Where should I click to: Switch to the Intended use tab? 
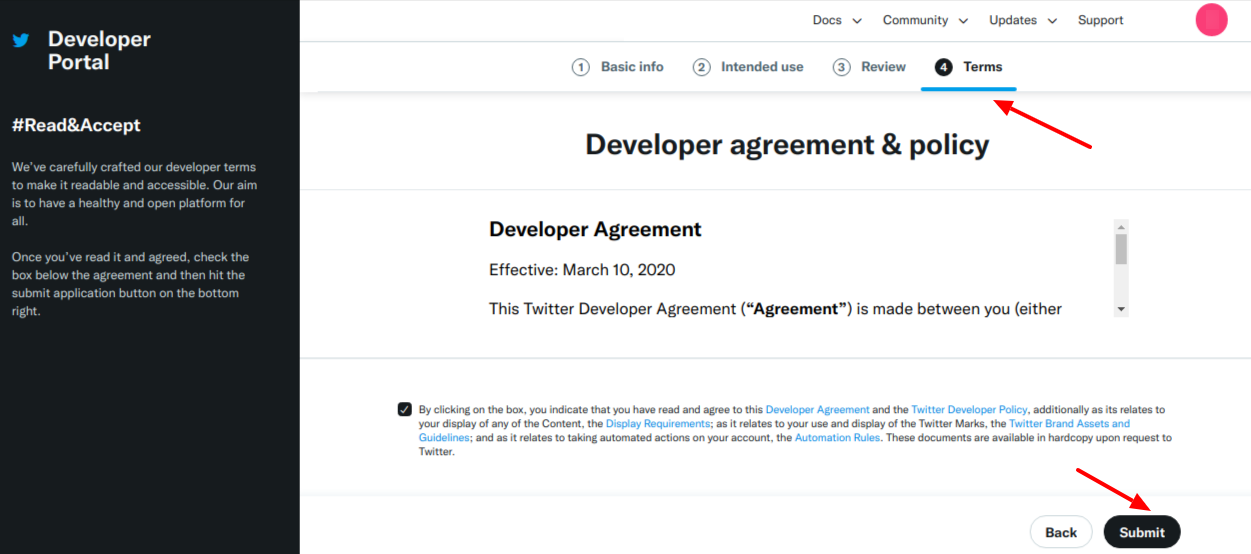761,67
